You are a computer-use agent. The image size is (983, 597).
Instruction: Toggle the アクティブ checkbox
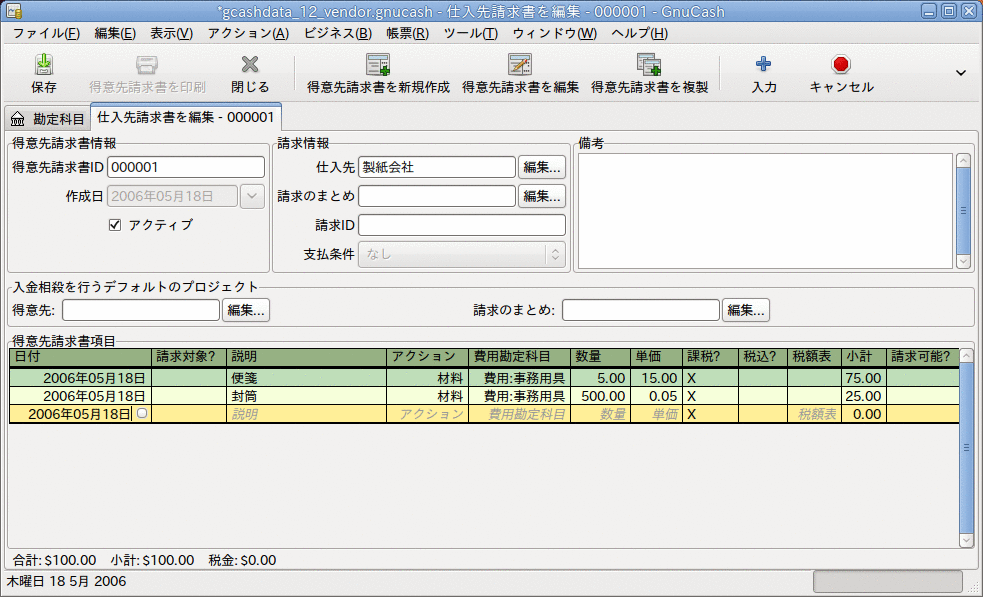(115, 225)
